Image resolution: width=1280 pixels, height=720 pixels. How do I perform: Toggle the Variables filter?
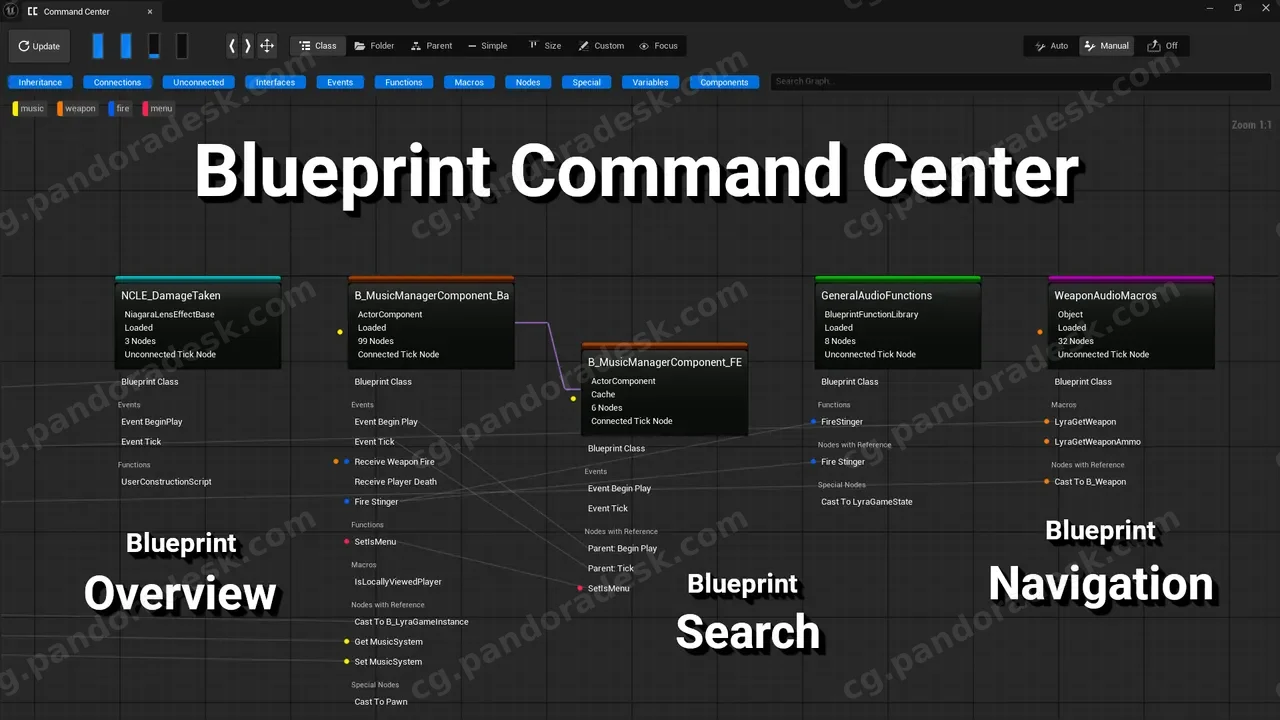650,82
